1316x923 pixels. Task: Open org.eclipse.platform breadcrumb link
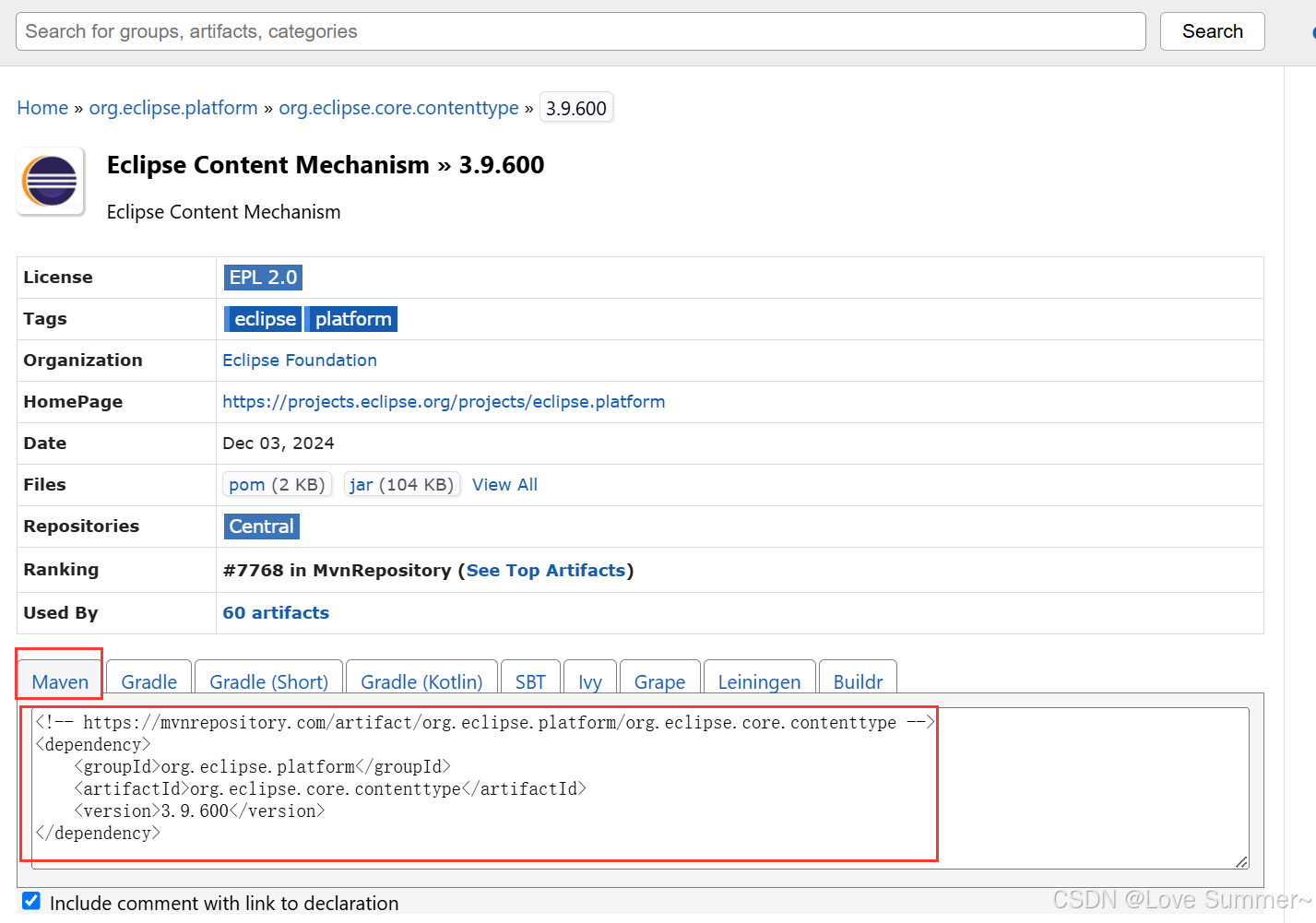tap(173, 108)
